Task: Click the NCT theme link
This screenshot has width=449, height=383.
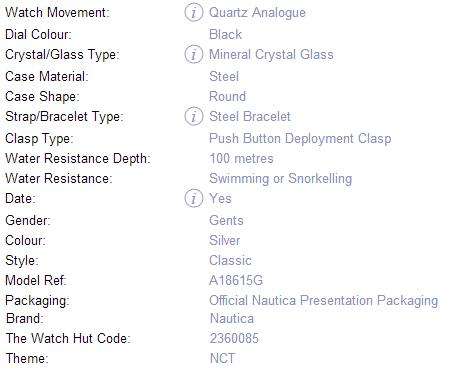Action: [x=222, y=358]
